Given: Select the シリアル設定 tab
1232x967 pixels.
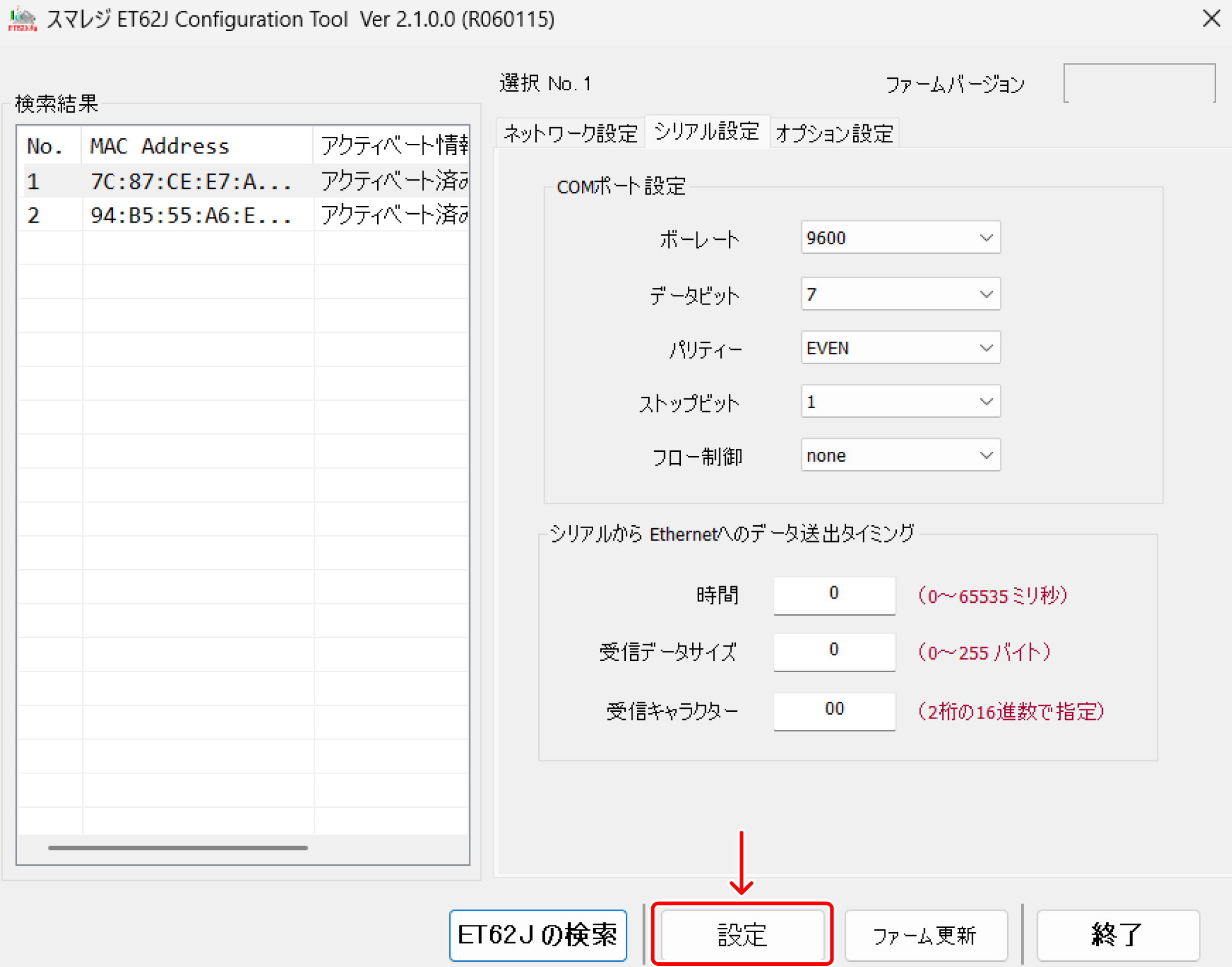Looking at the screenshot, I should point(707,131).
